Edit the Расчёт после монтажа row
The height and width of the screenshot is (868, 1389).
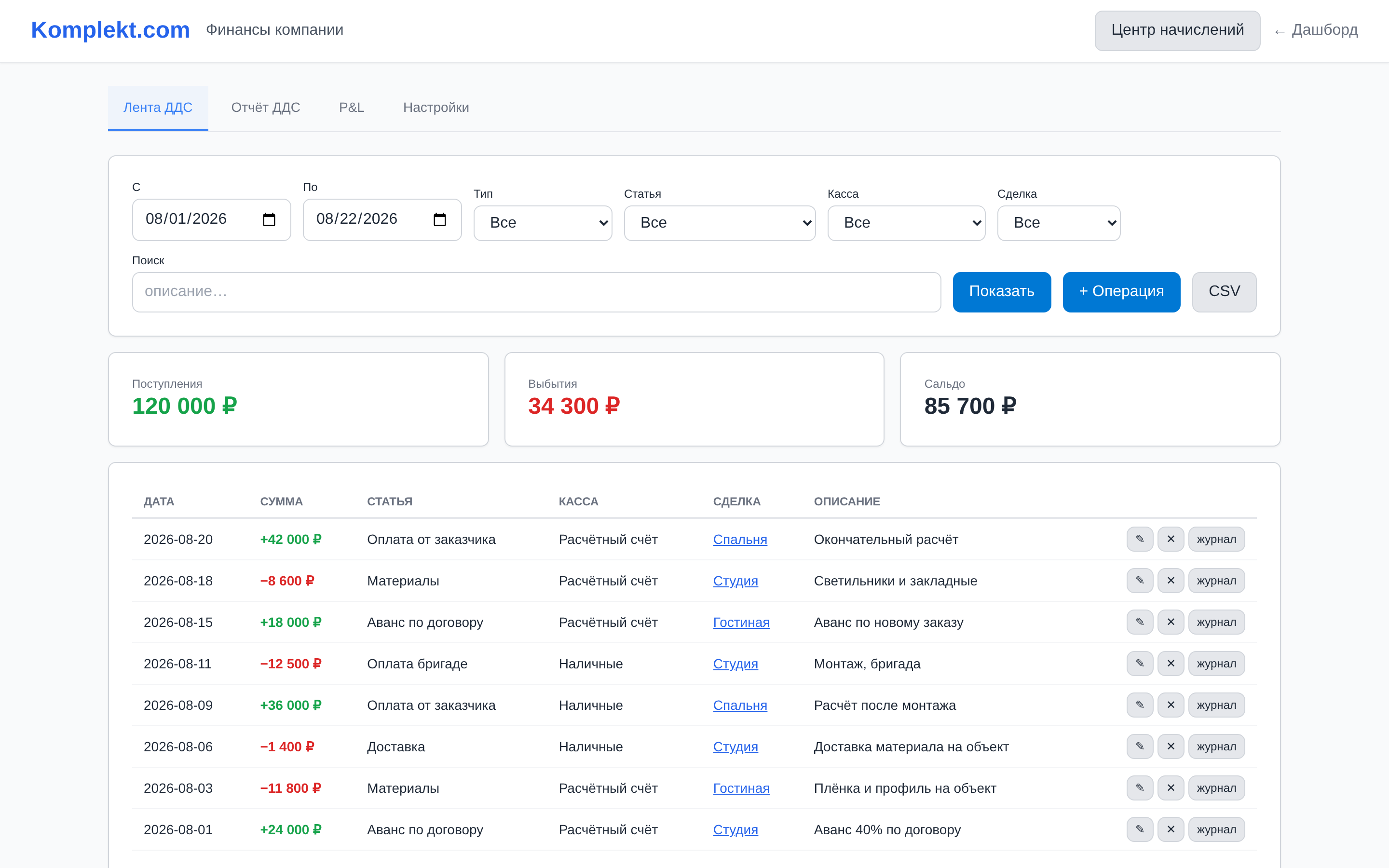pyautogui.click(x=1140, y=705)
